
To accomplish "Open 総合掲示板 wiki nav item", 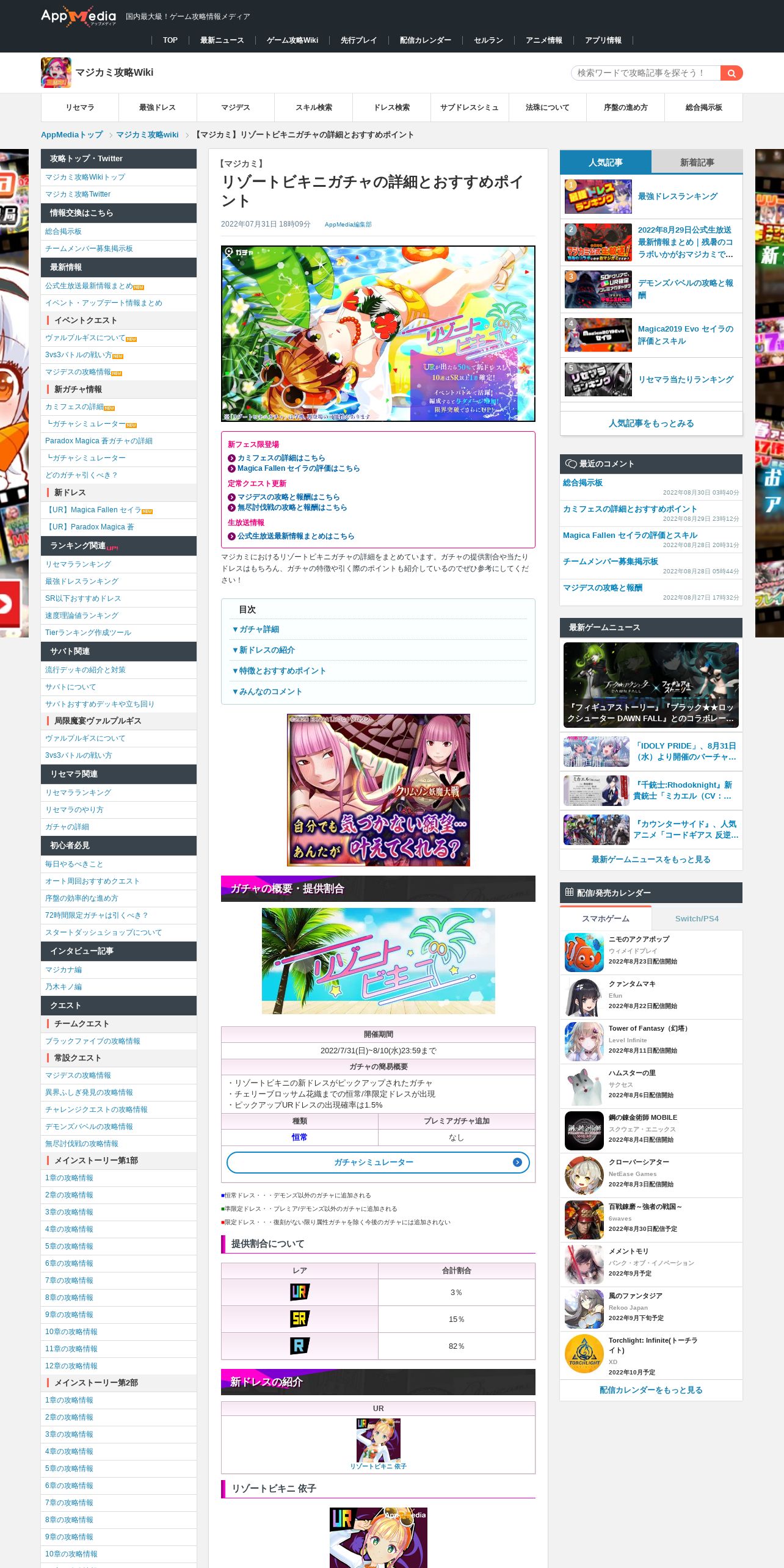I will click(x=703, y=107).
